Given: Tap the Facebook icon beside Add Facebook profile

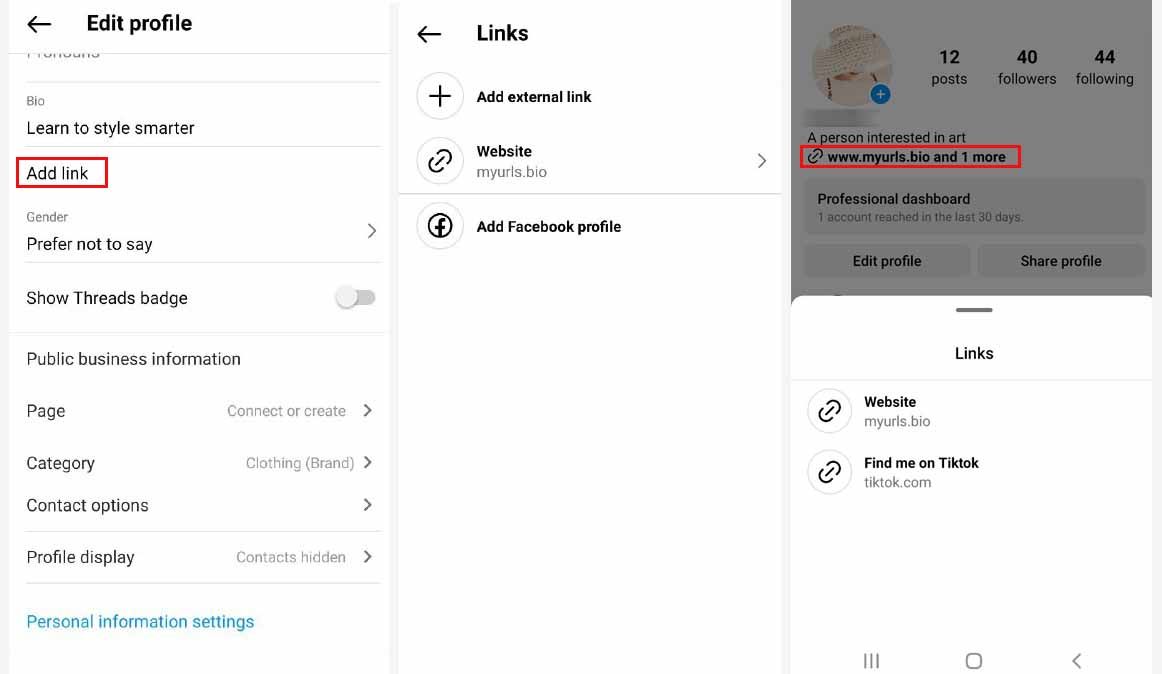Looking at the screenshot, I should (x=440, y=226).
